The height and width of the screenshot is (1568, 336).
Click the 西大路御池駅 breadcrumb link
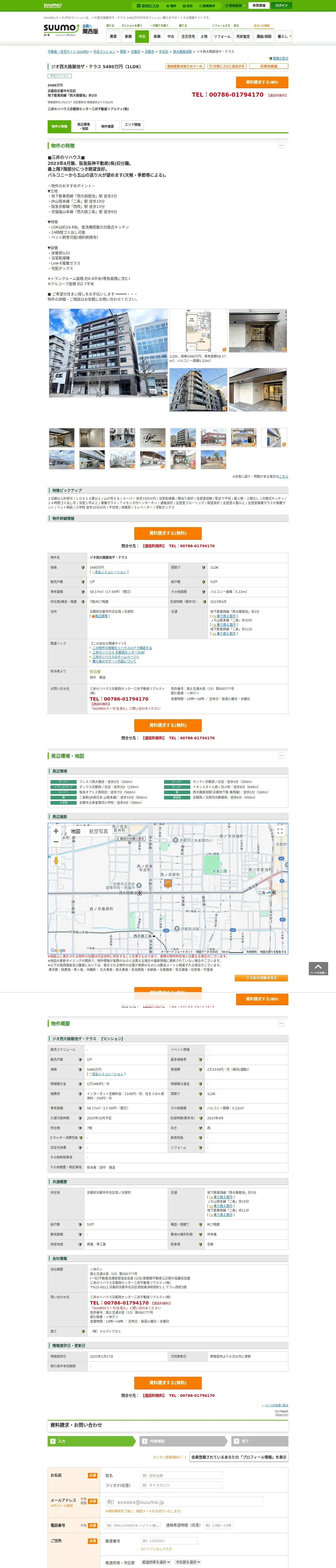(x=182, y=52)
